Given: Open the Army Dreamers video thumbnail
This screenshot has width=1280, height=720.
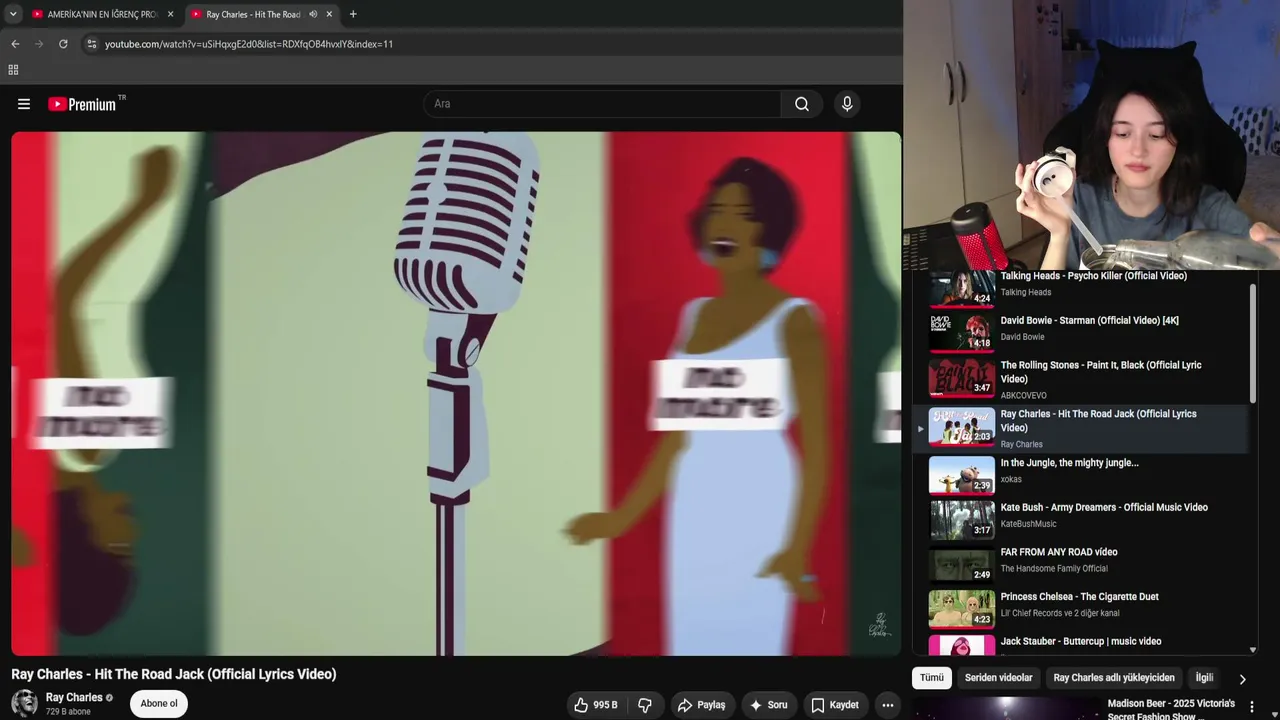Looking at the screenshot, I should [962, 520].
